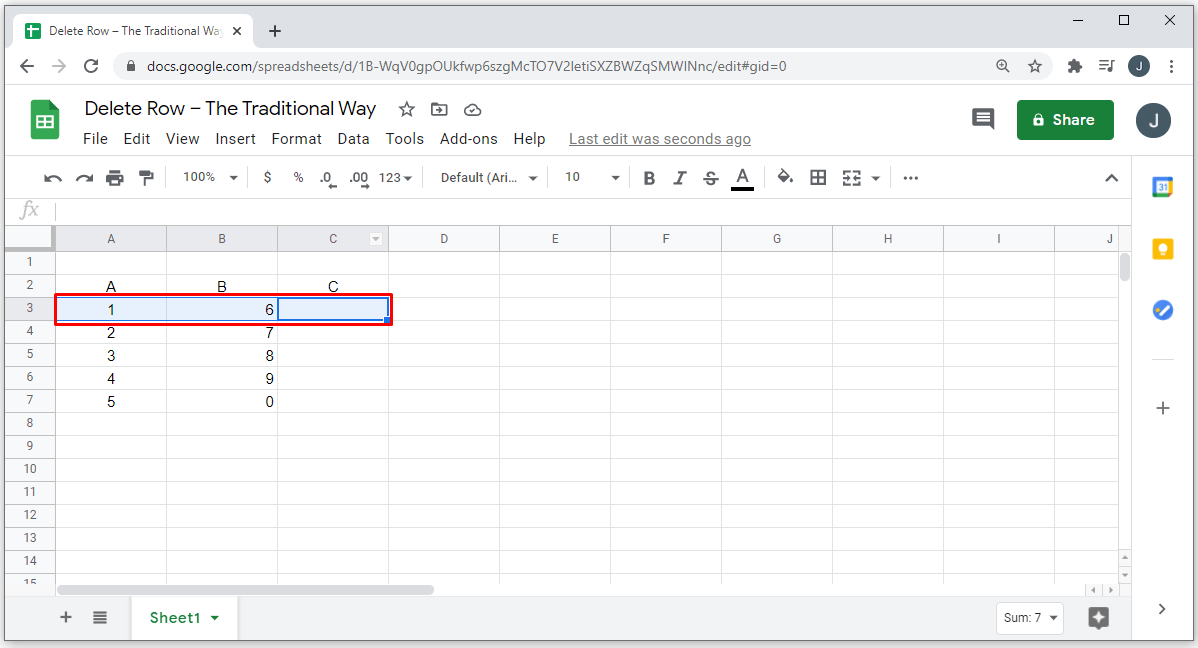Toggle strikethrough formatting
Image resolution: width=1198 pixels, height=648 pixels.
coord(711,178)
